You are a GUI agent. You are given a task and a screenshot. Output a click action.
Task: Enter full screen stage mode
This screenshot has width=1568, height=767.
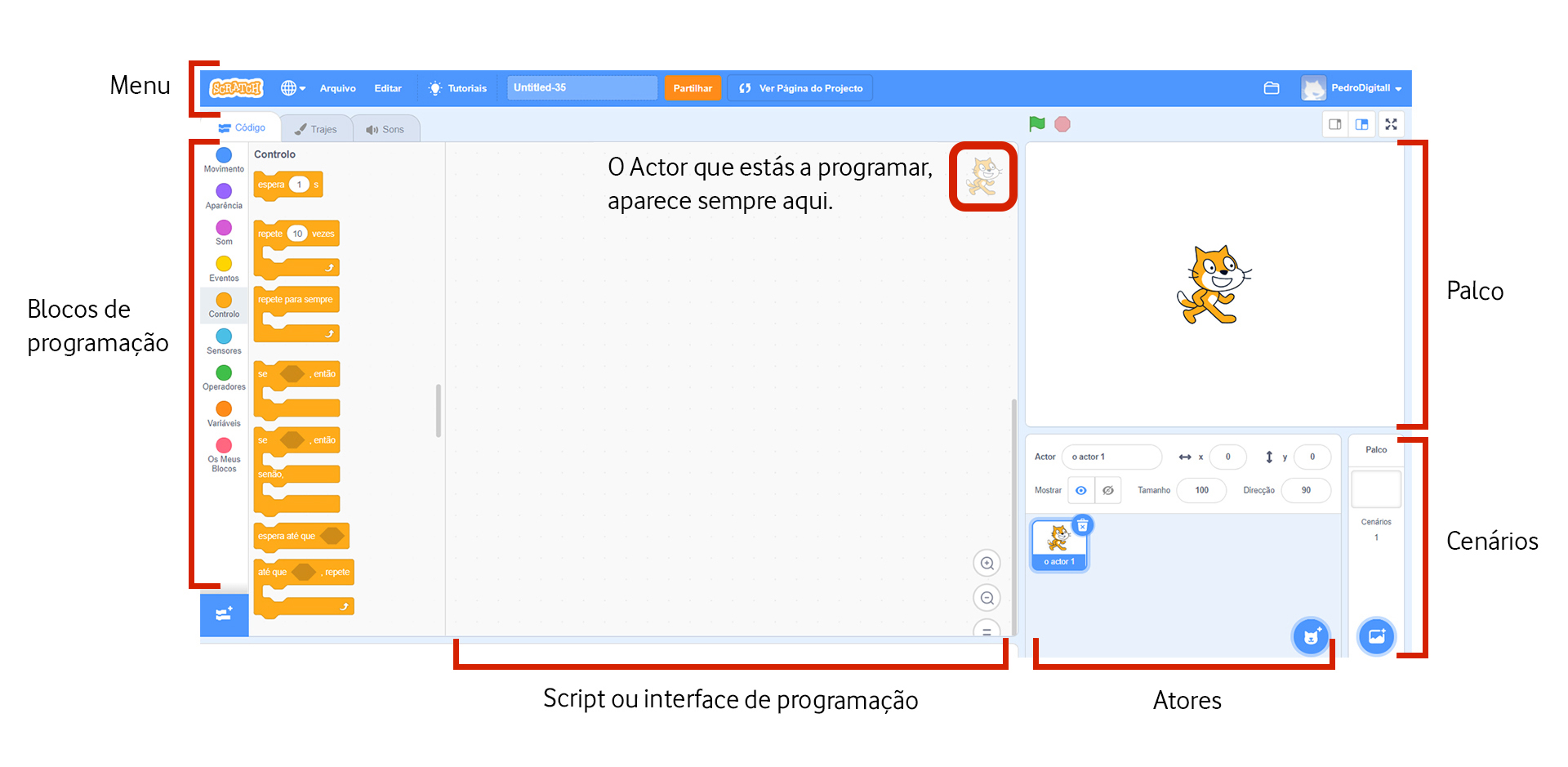point(1392,124)
